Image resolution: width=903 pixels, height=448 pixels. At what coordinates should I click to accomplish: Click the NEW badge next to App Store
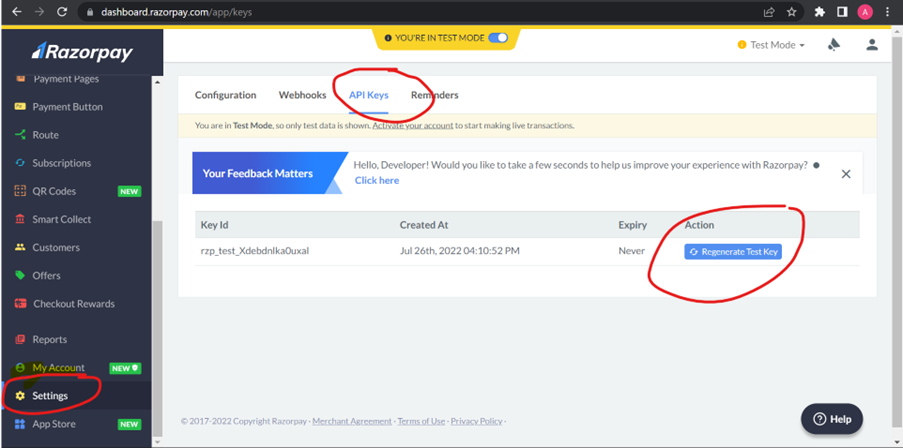129,424
